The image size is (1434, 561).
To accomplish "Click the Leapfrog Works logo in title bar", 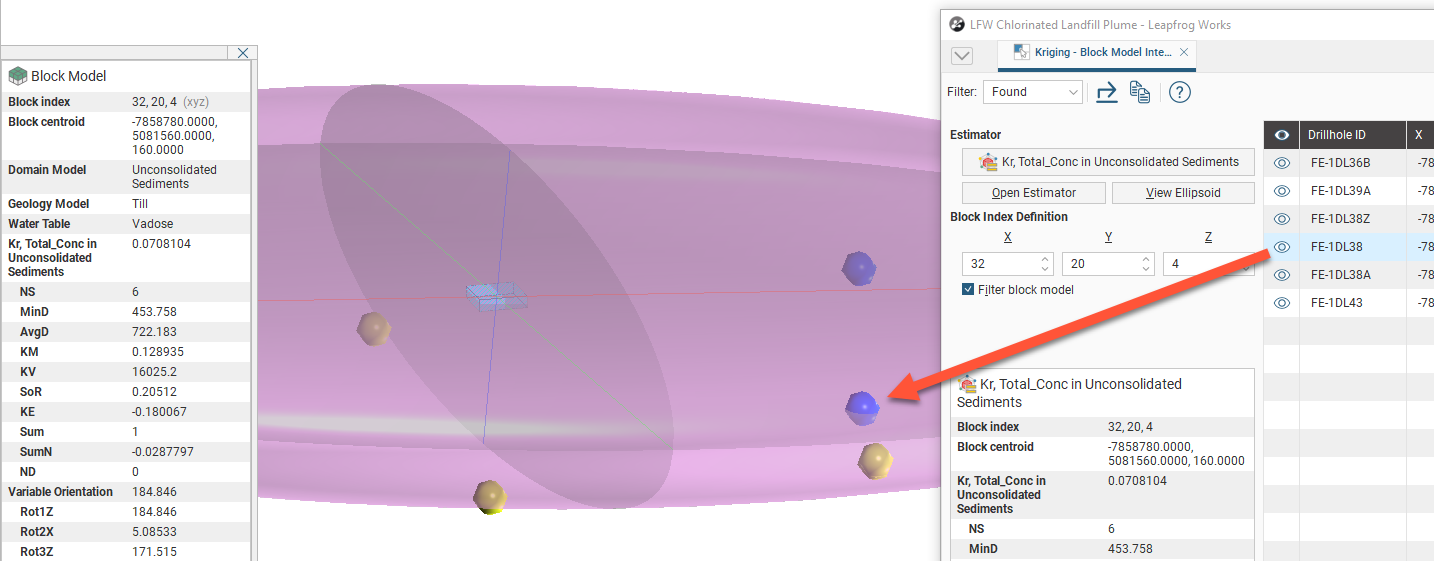I will pos(957,24).
